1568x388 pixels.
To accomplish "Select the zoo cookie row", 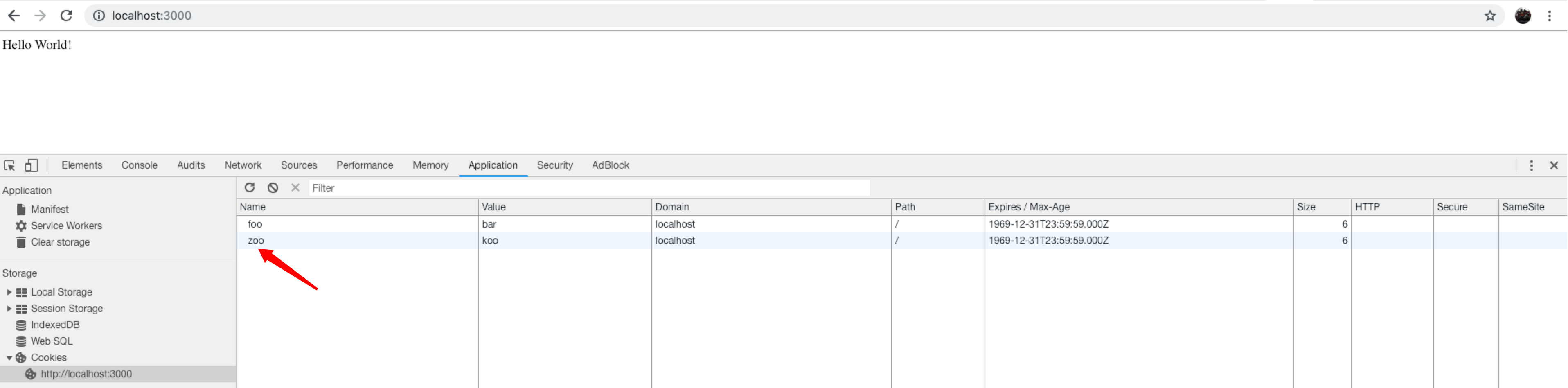I will 901,241.
